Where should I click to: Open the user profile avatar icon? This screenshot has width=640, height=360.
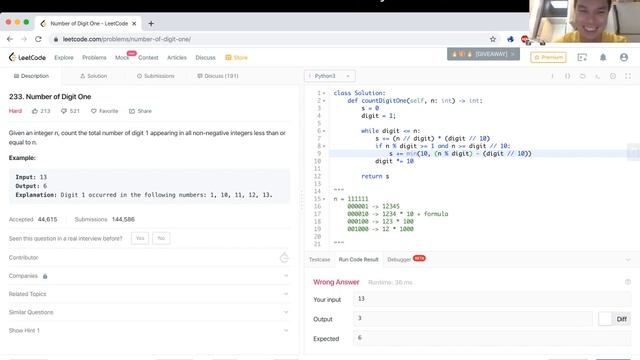624,58
